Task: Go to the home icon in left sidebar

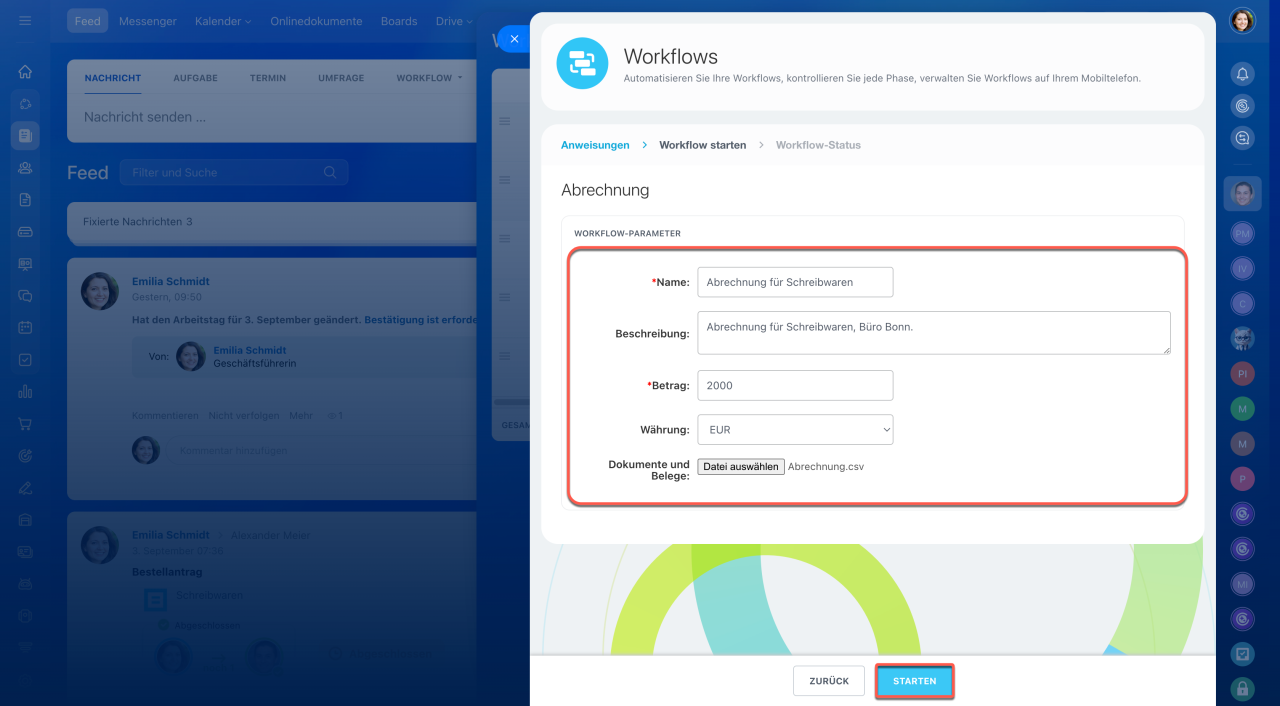Action: click(x=25, y=72)
